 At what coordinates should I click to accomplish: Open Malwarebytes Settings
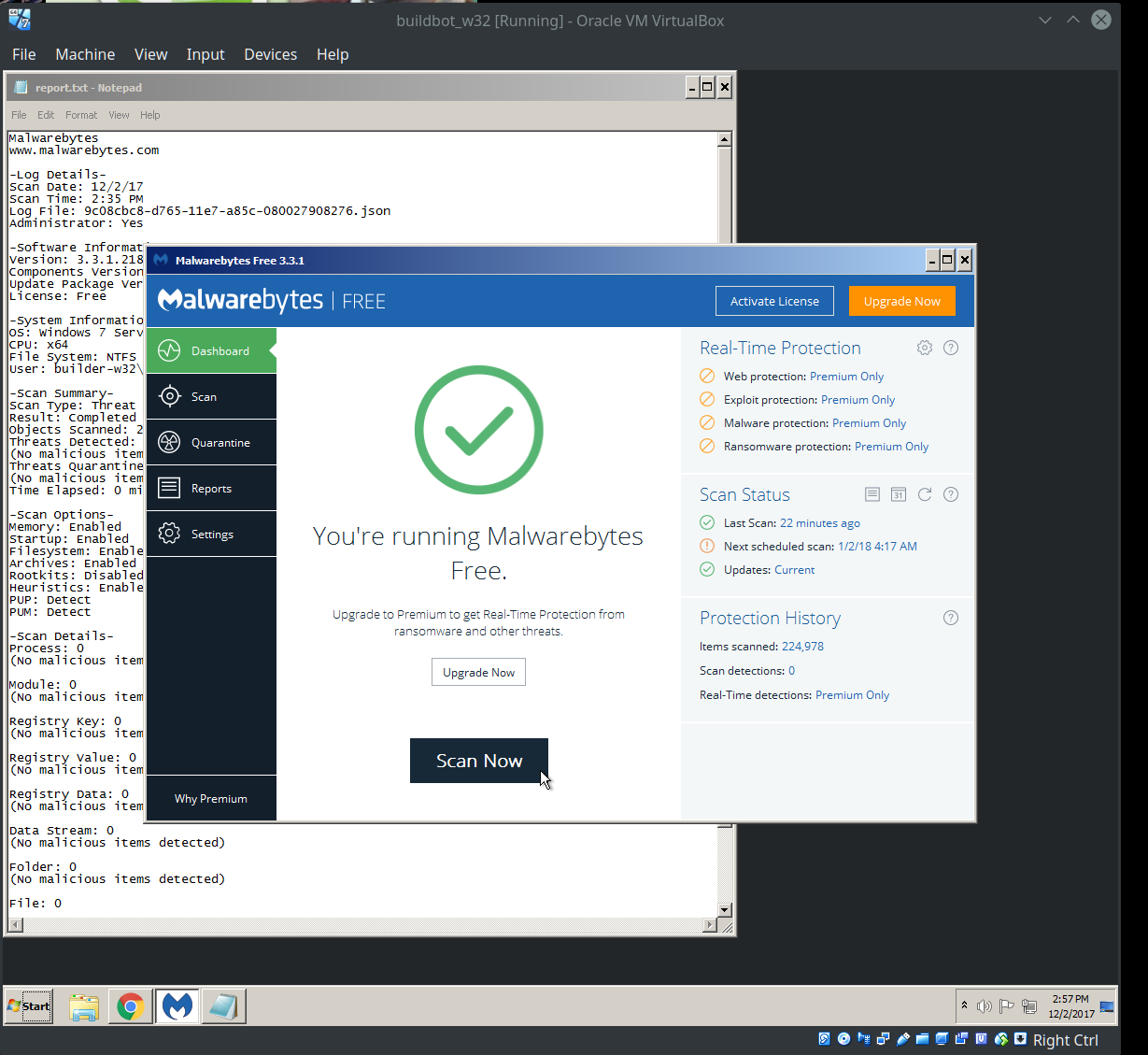click(213, 534)
